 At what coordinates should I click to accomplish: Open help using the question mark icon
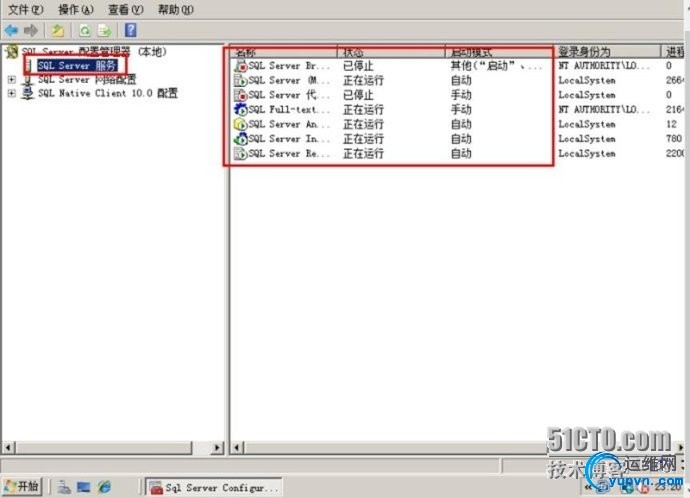coord(131,30)
